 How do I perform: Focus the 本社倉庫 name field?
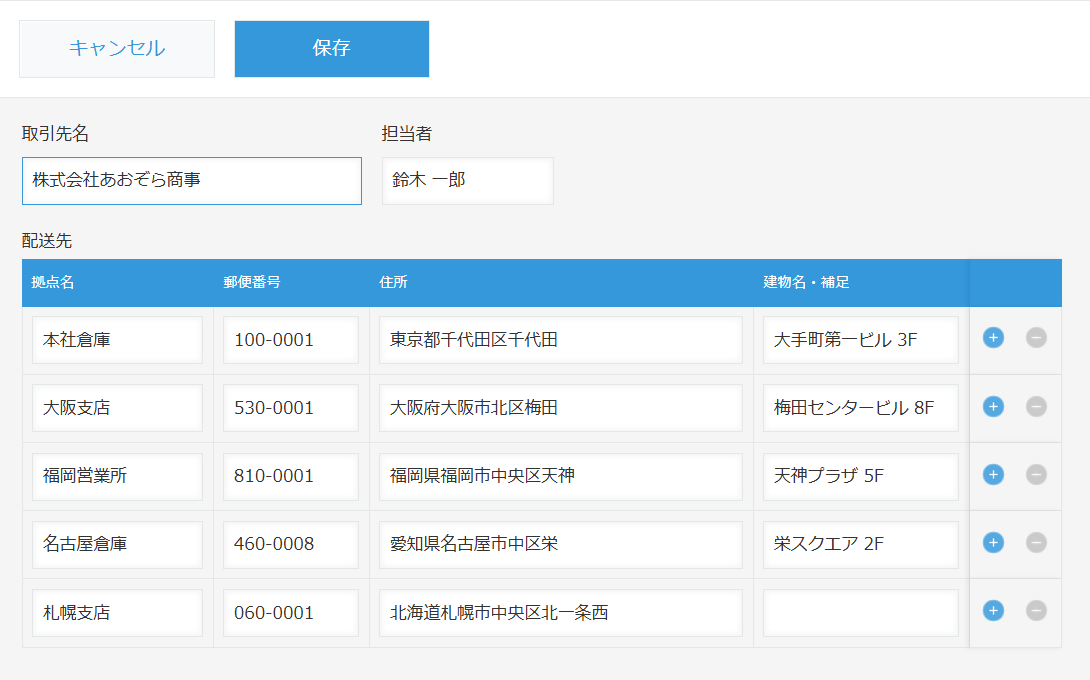tap(117, 340)
